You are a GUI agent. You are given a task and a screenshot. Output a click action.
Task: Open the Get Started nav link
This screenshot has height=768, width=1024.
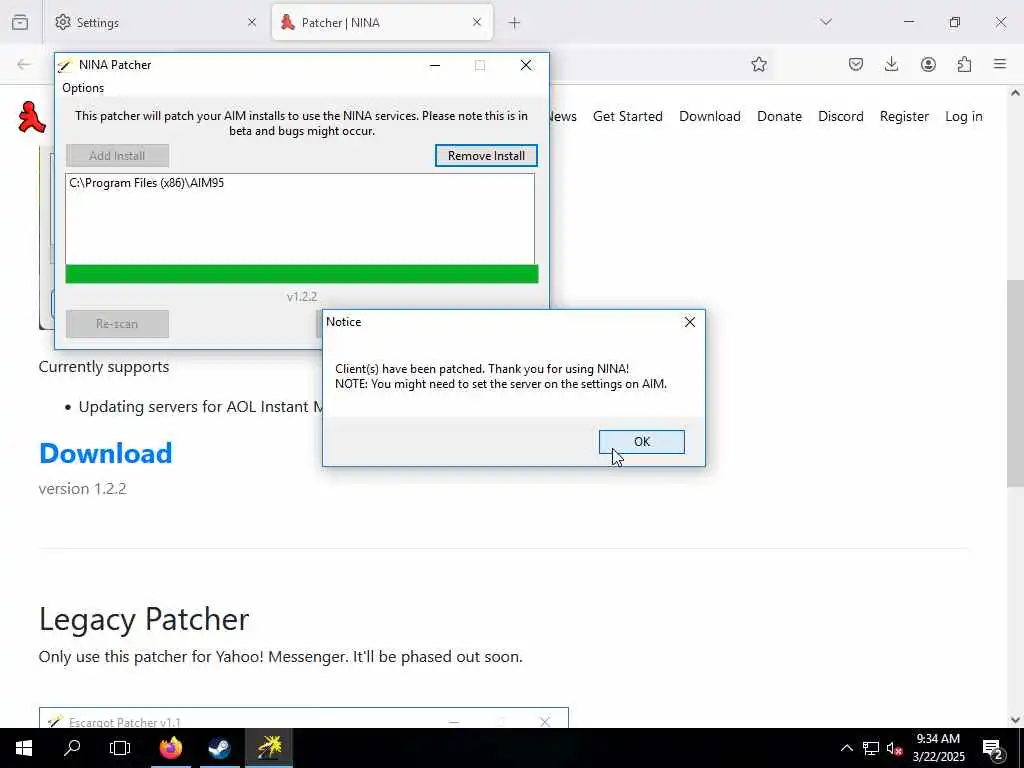pos(628,116)
